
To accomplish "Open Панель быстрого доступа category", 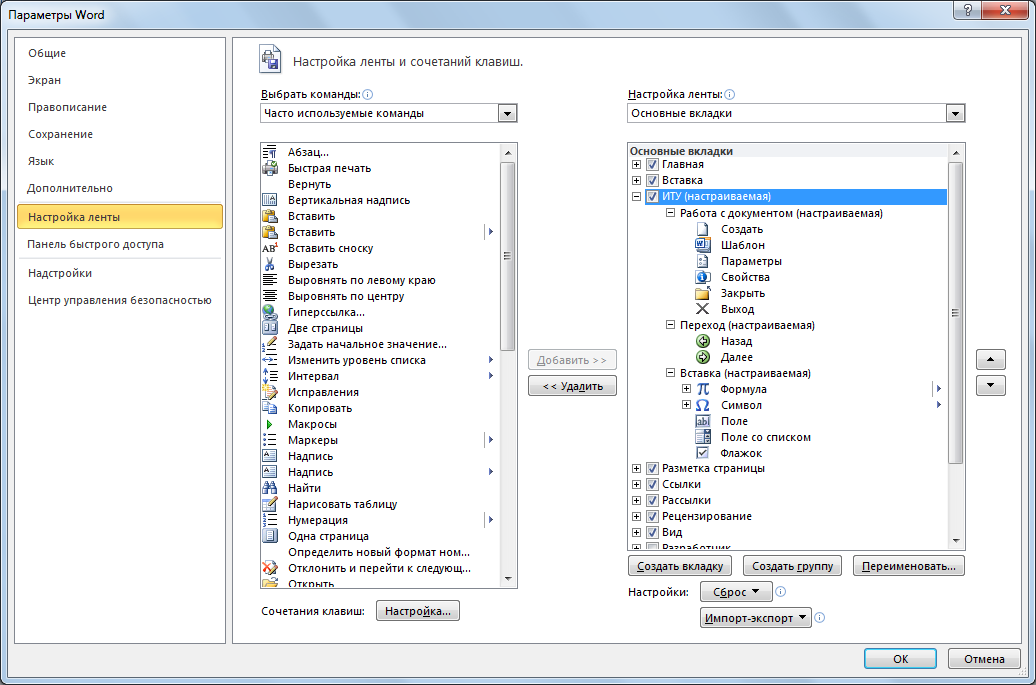I will 96,244.
